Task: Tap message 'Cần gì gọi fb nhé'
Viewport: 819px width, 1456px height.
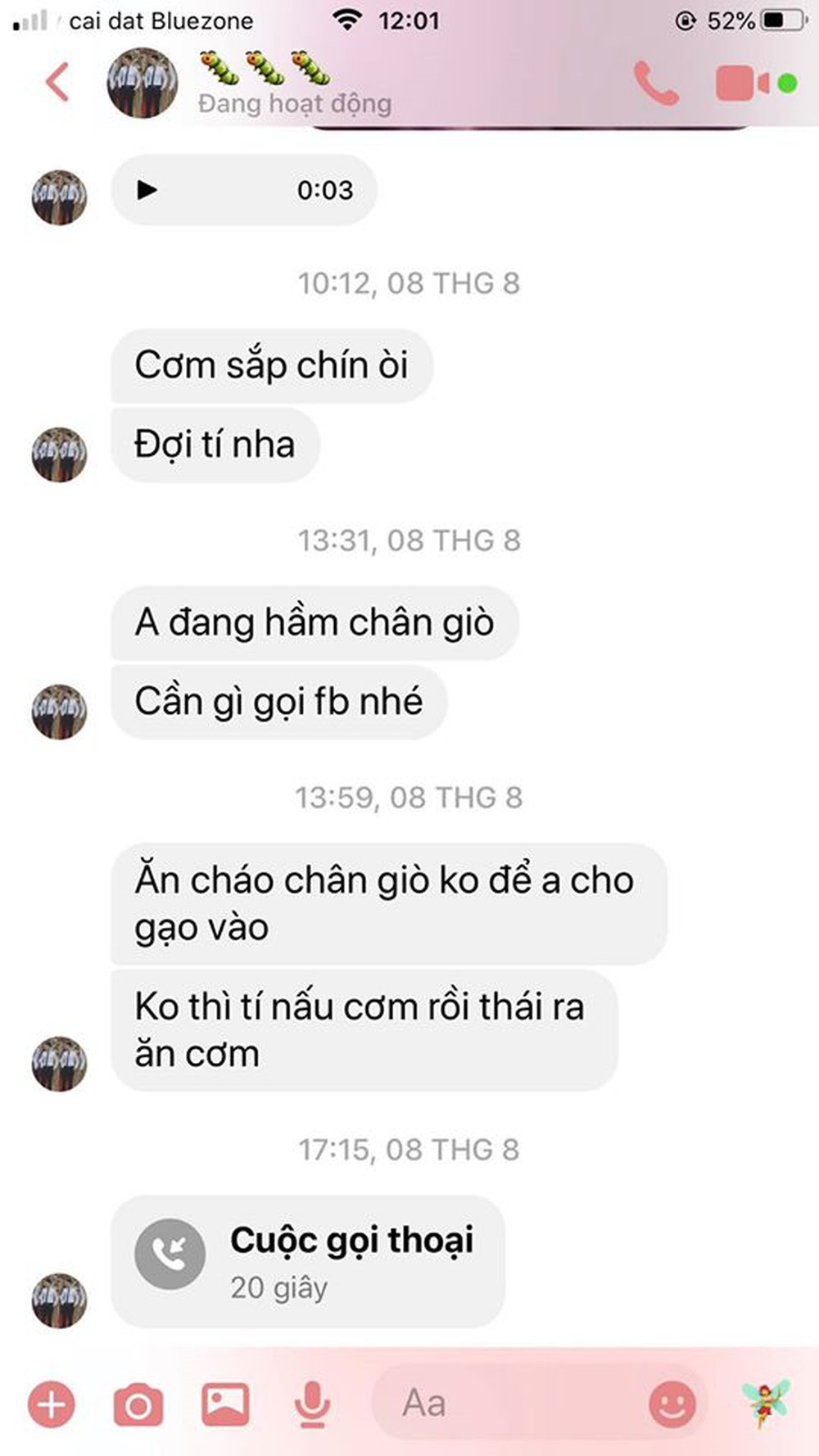Action: 279,702
